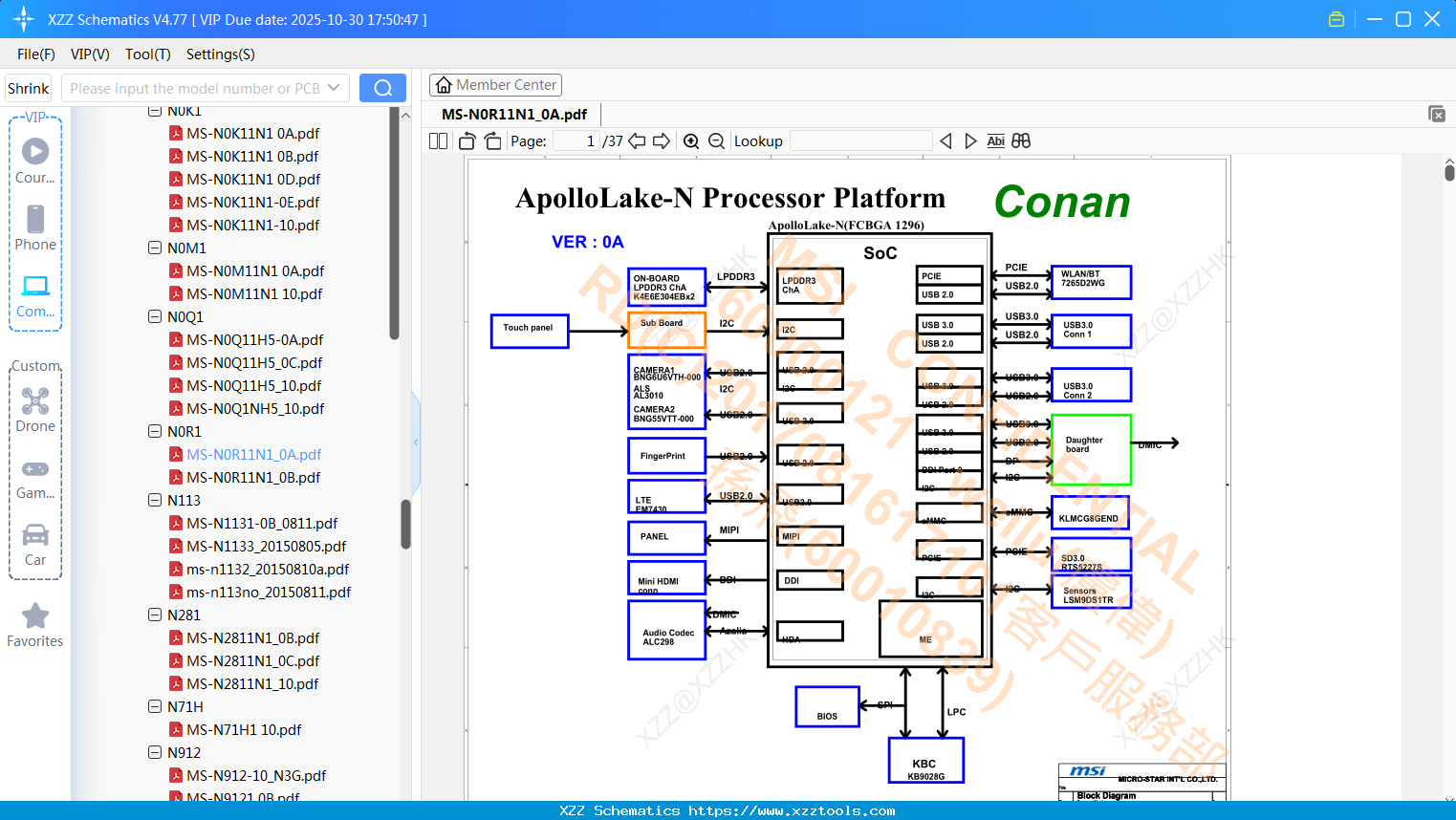Open the model number dropdown arrow
The width and height of the screenshot is (1456, 820).
point(334,88)
